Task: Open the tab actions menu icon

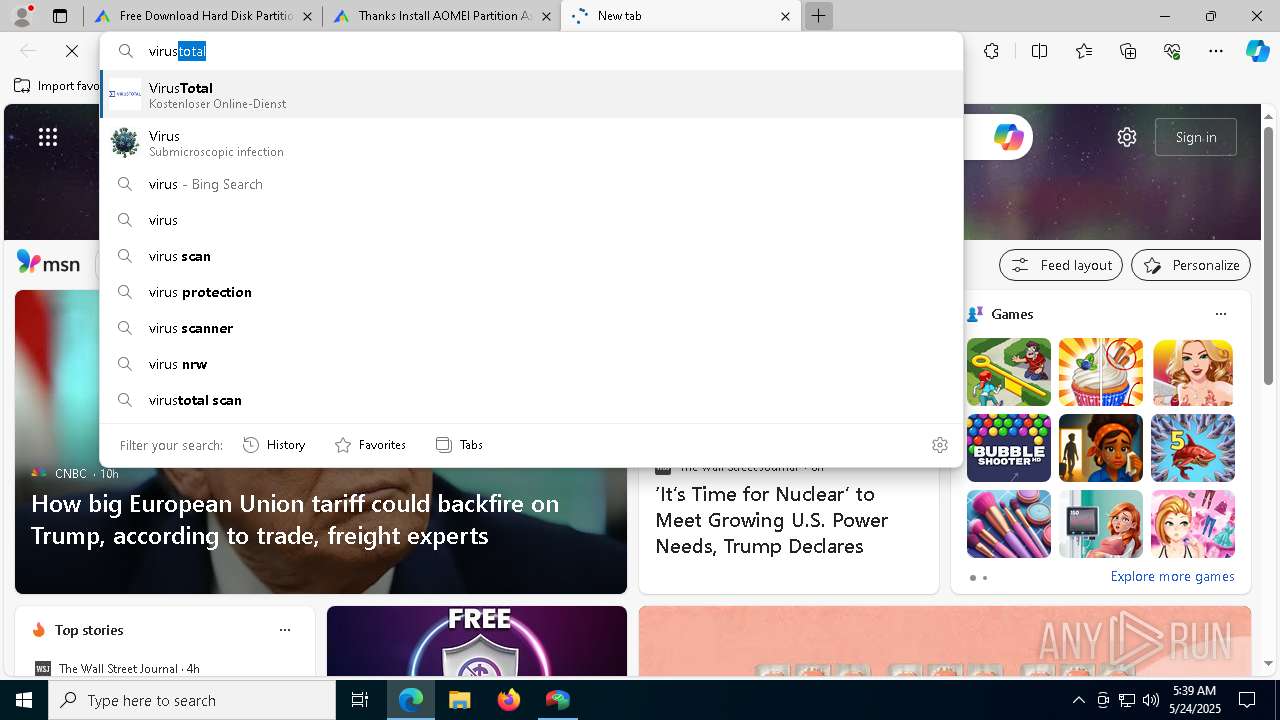Action: click(x=60, y=16)
